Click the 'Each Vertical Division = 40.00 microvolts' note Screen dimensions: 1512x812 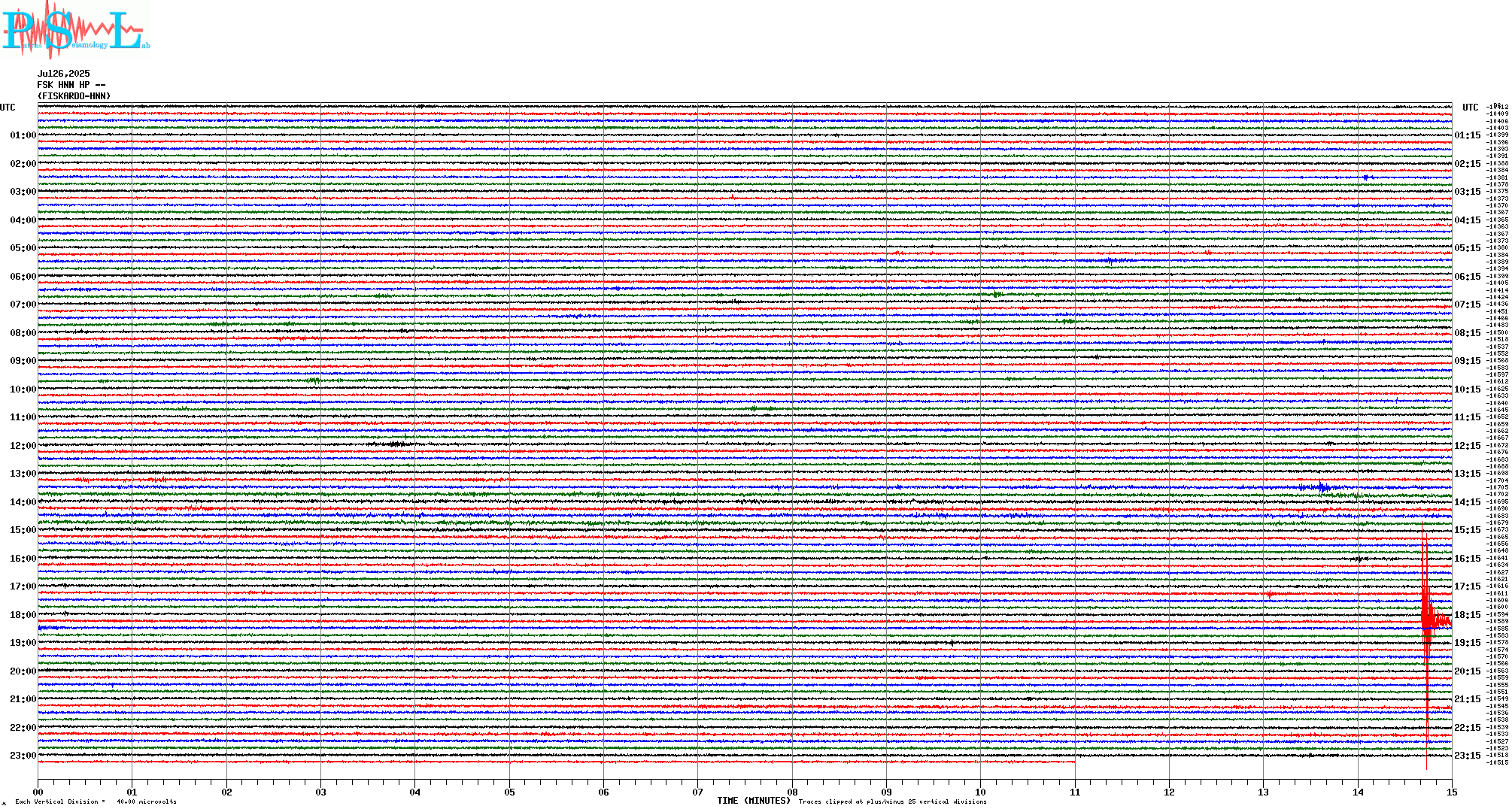click(x=96, y=801)
